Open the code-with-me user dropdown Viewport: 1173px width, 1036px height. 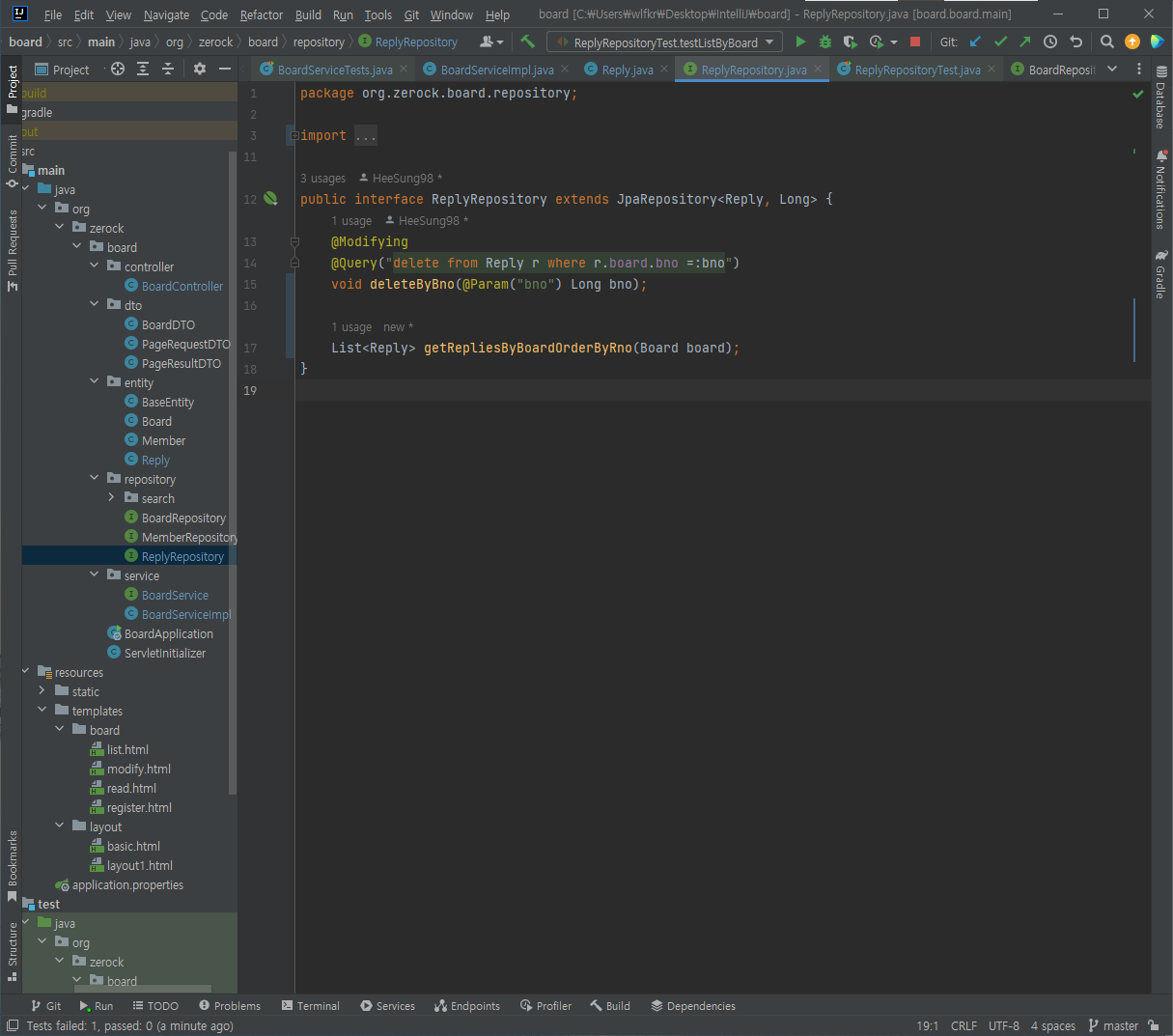tap(491, 42)
